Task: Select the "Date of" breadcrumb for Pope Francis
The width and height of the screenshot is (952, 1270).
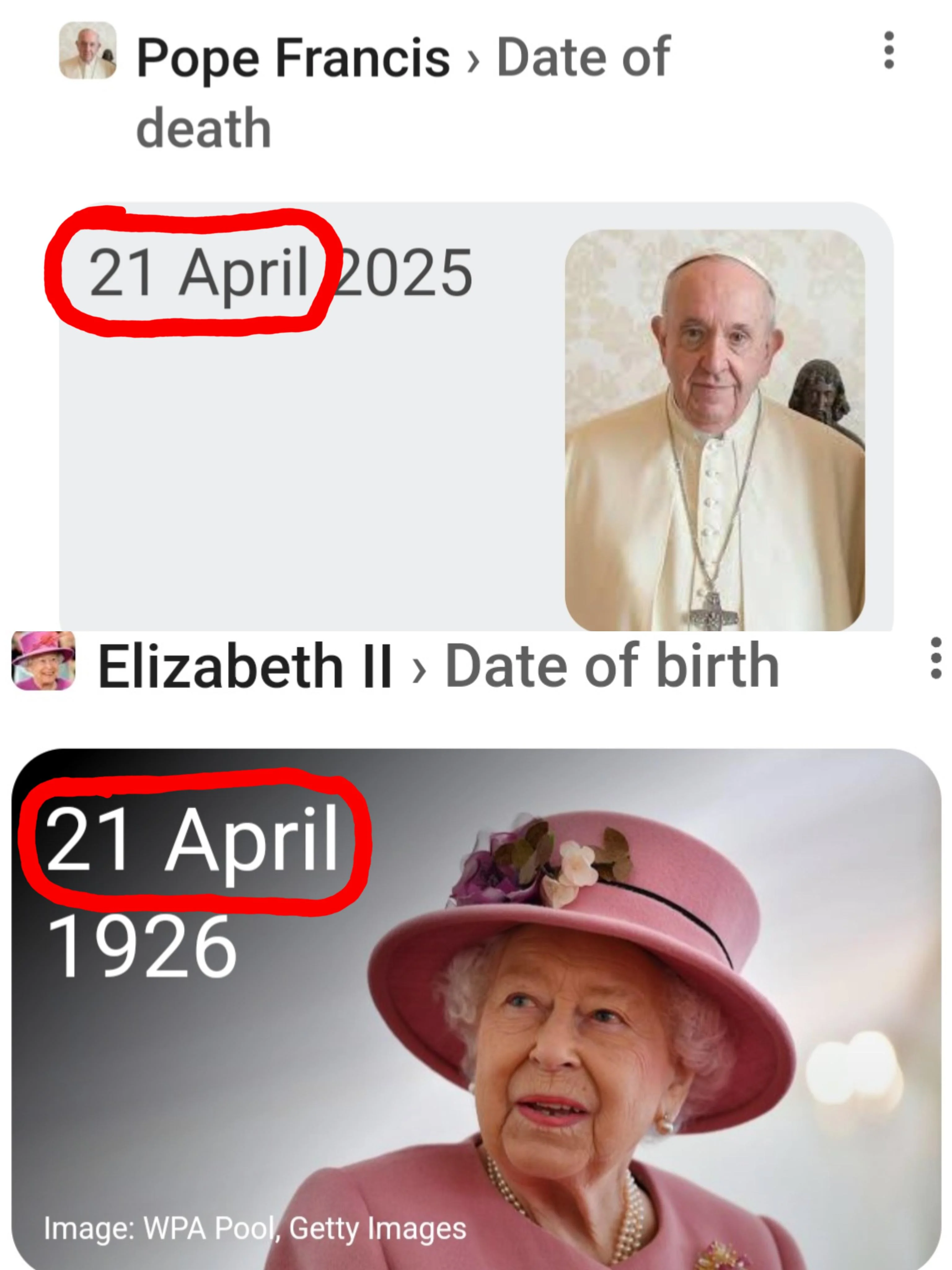Action: click(583, 58)
